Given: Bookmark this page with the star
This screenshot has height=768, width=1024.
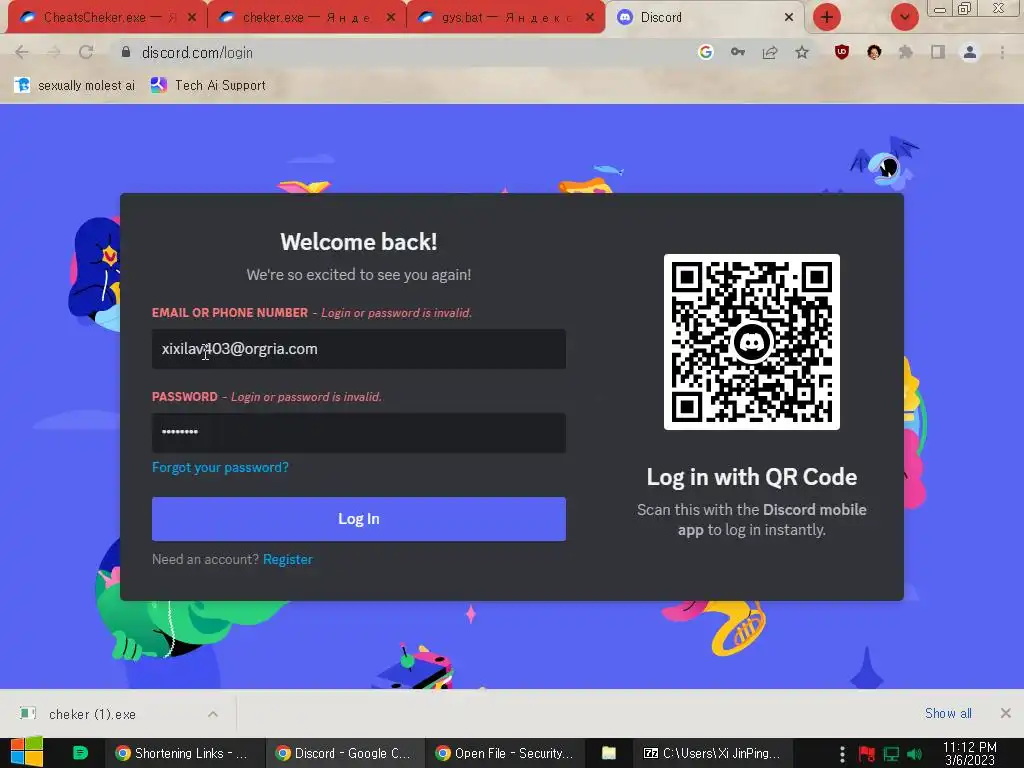Looking at the screenshot, I should [x=802, y=52].
